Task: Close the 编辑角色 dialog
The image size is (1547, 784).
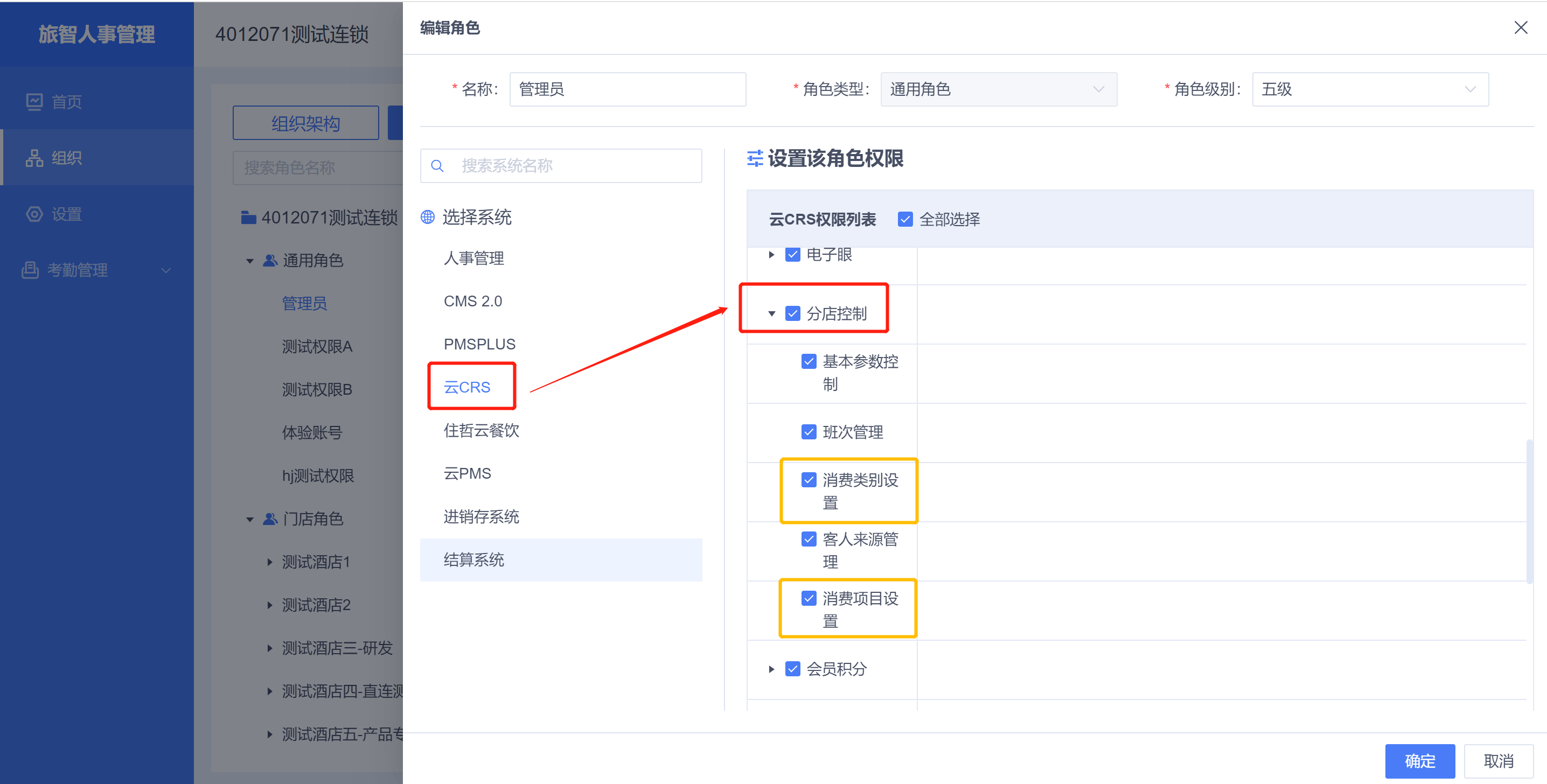Action: pos(1521,27)
